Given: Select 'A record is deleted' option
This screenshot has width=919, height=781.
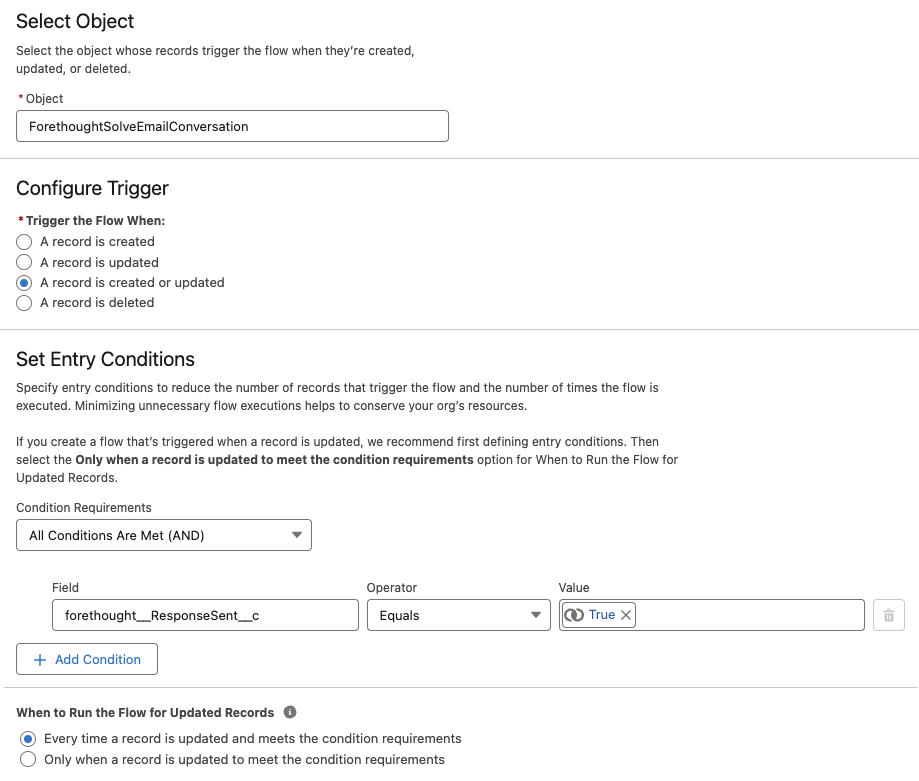Looking at the screenshot, I should pos(24,303).
